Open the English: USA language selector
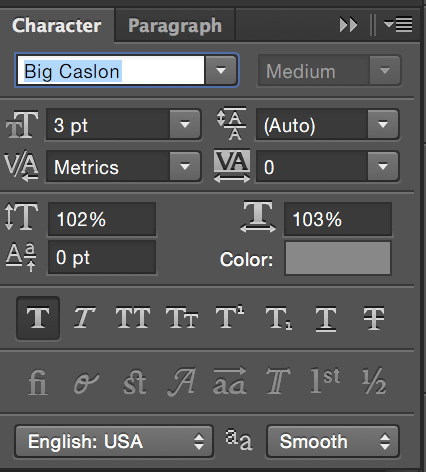 (x=114, y=441)
